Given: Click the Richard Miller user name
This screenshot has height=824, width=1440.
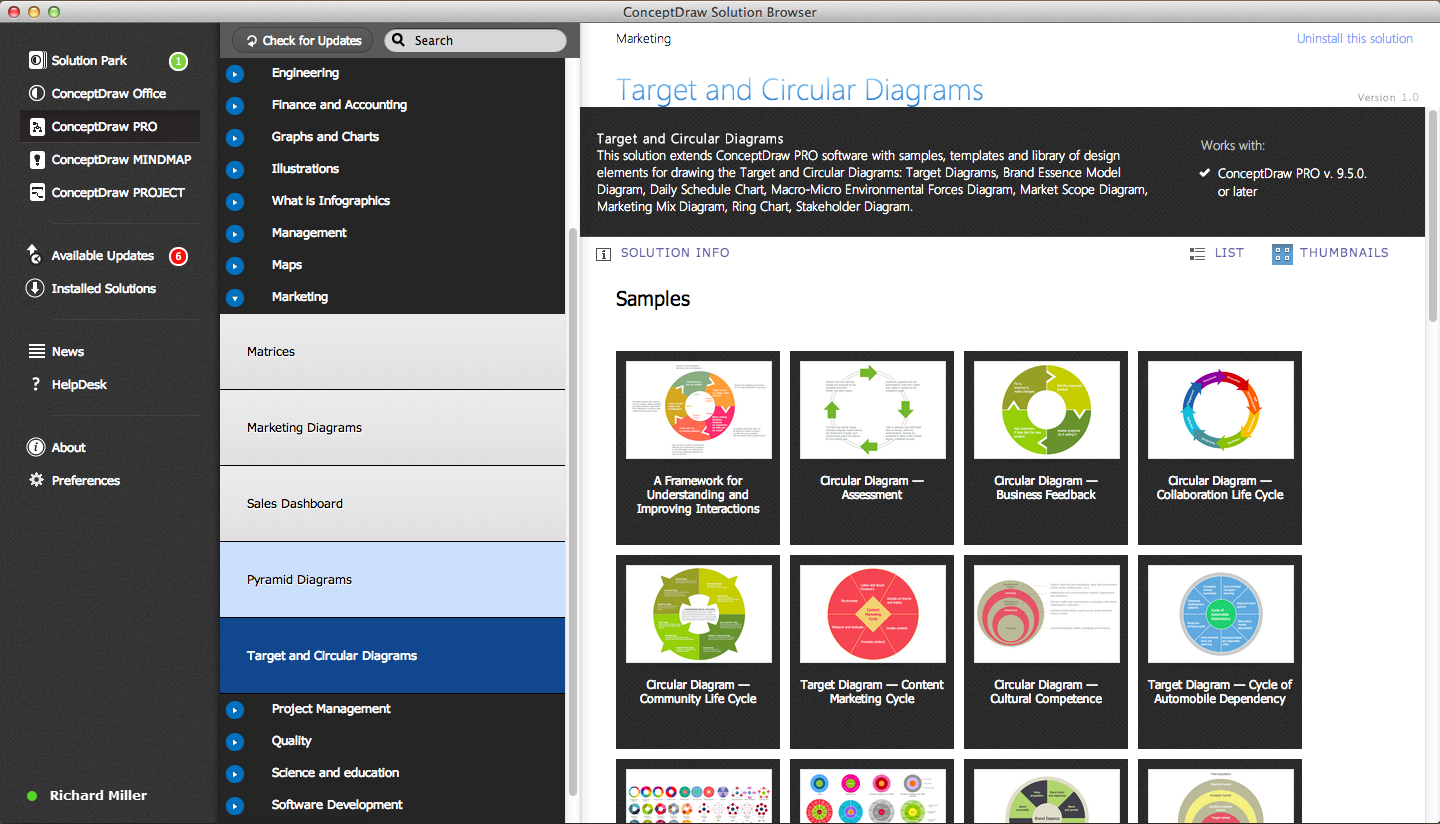Looking at the screenshot, I should click(x=98, y=796).
